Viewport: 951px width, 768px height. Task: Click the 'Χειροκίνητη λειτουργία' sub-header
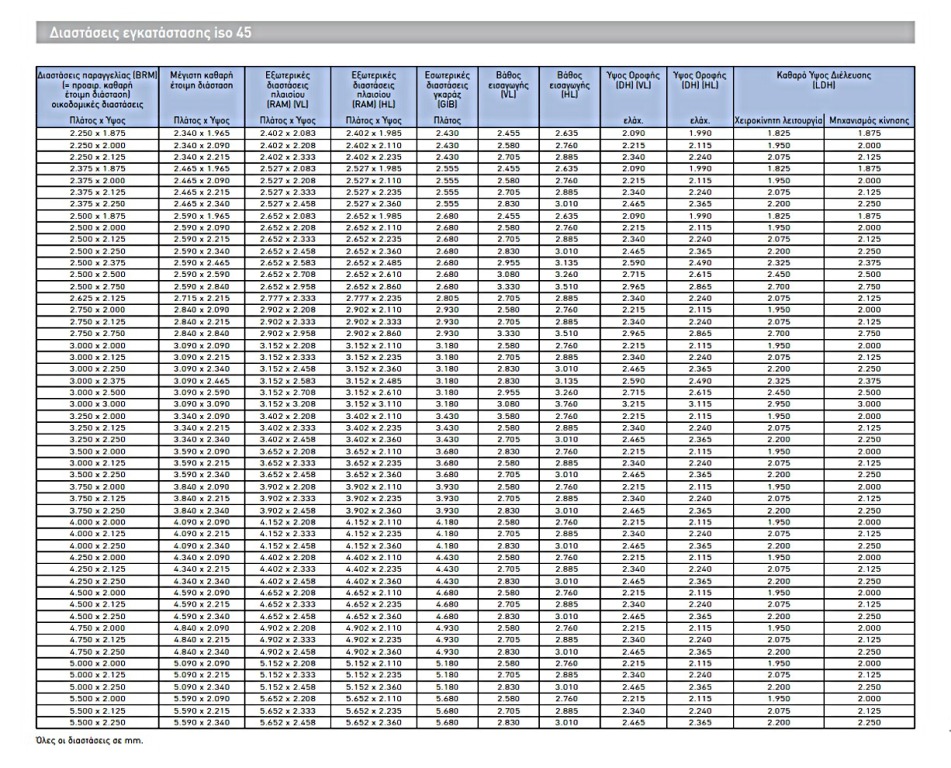778,120
